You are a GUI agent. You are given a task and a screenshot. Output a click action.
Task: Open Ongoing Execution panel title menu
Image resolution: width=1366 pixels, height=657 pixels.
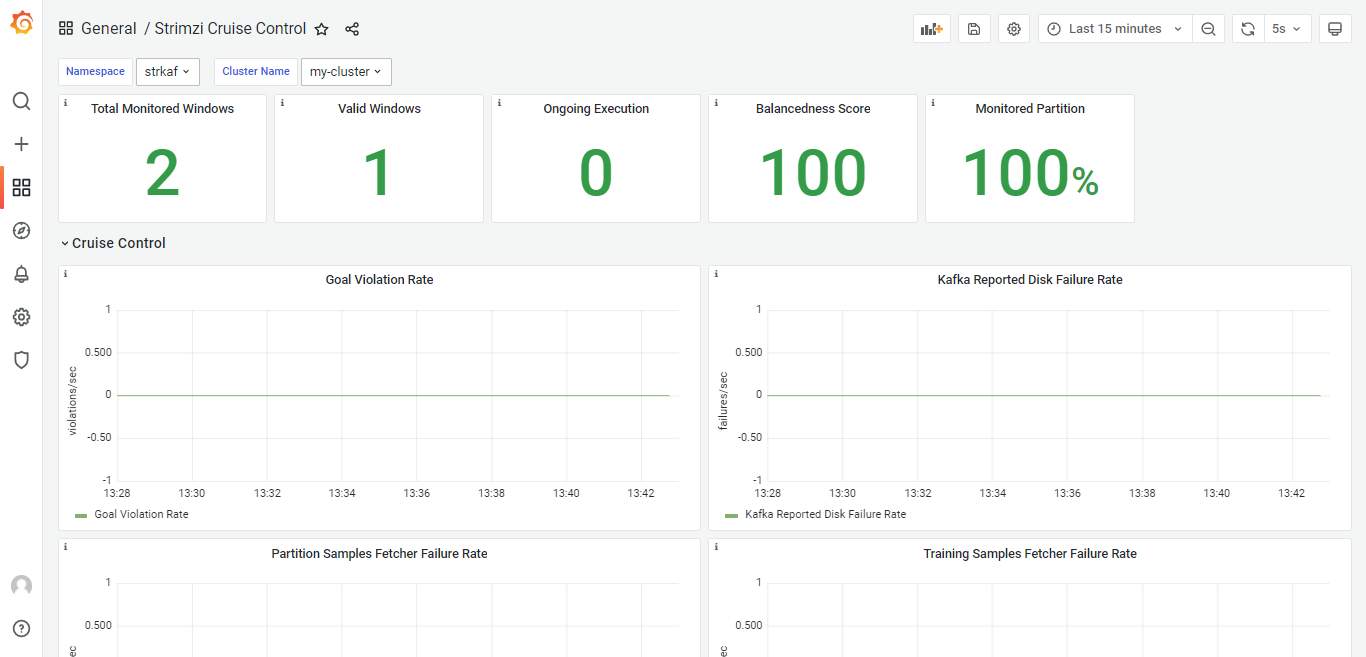click(596, 109)
